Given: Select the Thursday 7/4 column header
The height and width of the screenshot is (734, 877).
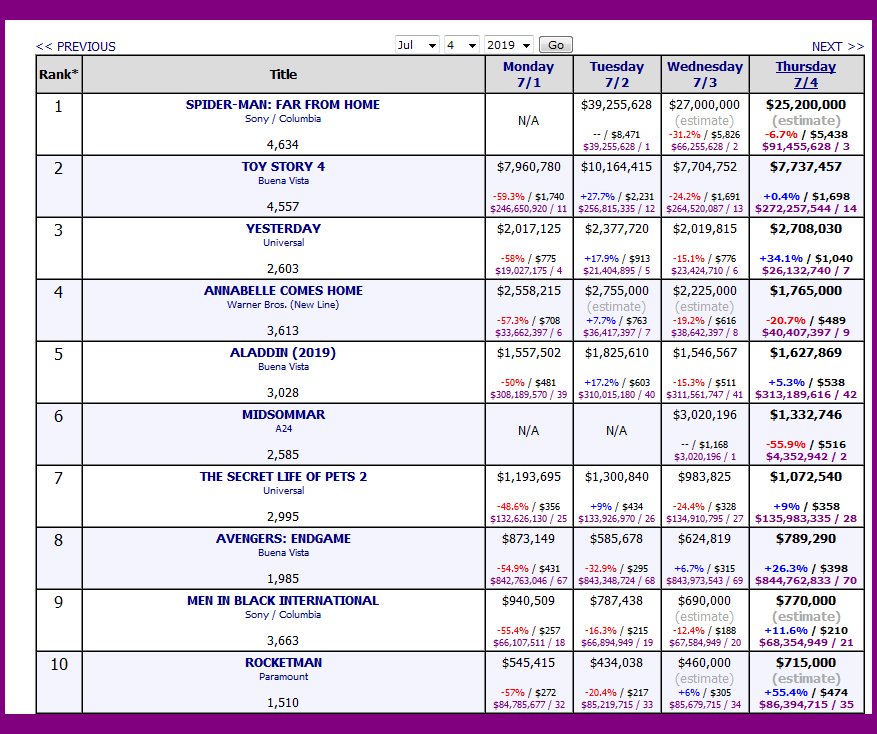Looking at the screenshot, I should click(805, 74).
